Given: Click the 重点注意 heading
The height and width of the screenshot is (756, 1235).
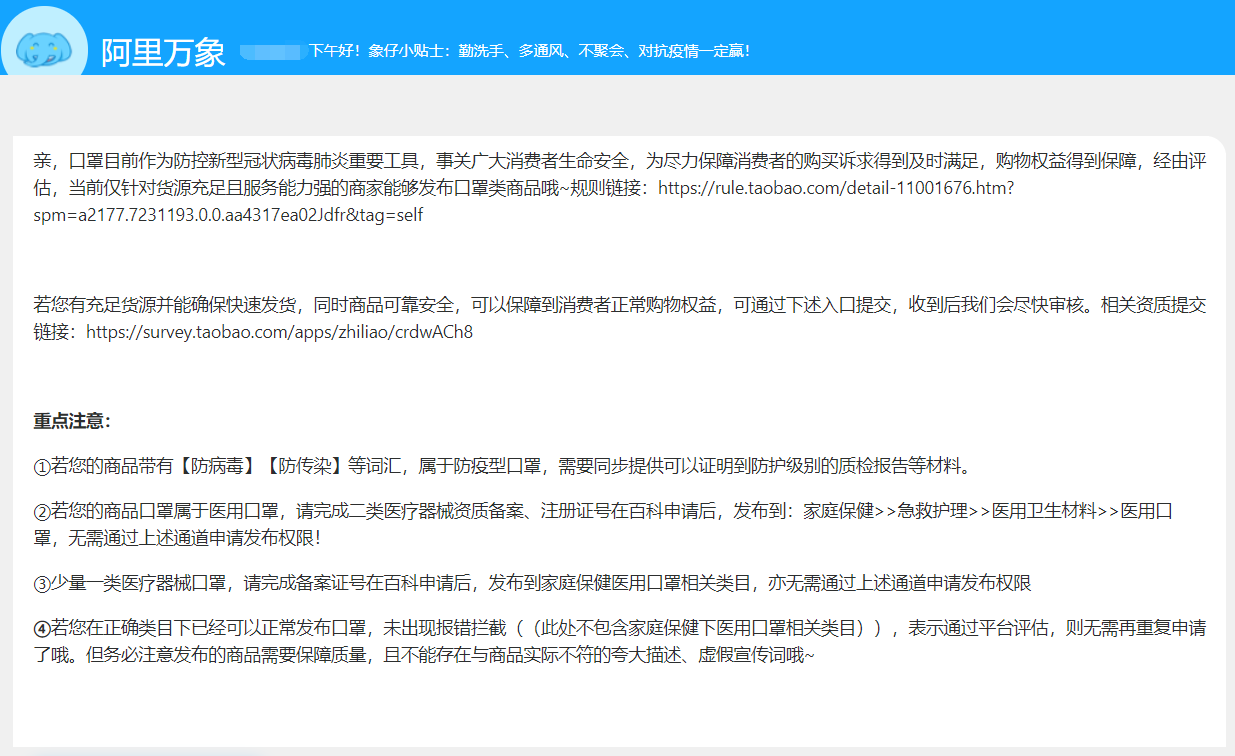Looking at the screenshot, I should pos(72,421).
